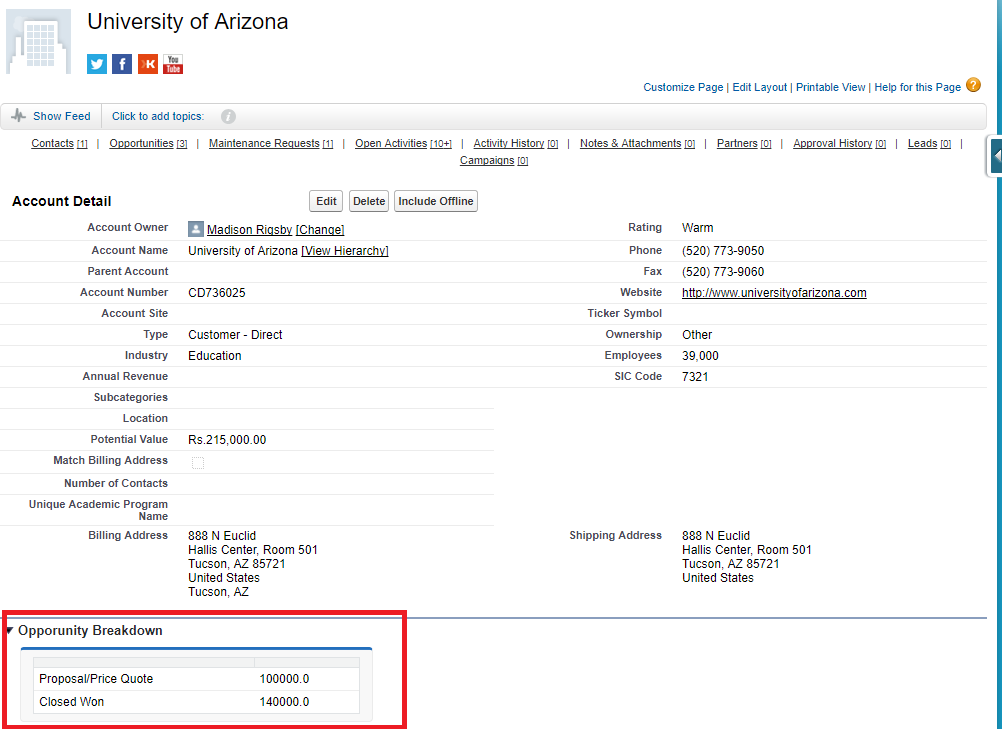Click the Edit button

pyautogui.click(x=326, y=201)
